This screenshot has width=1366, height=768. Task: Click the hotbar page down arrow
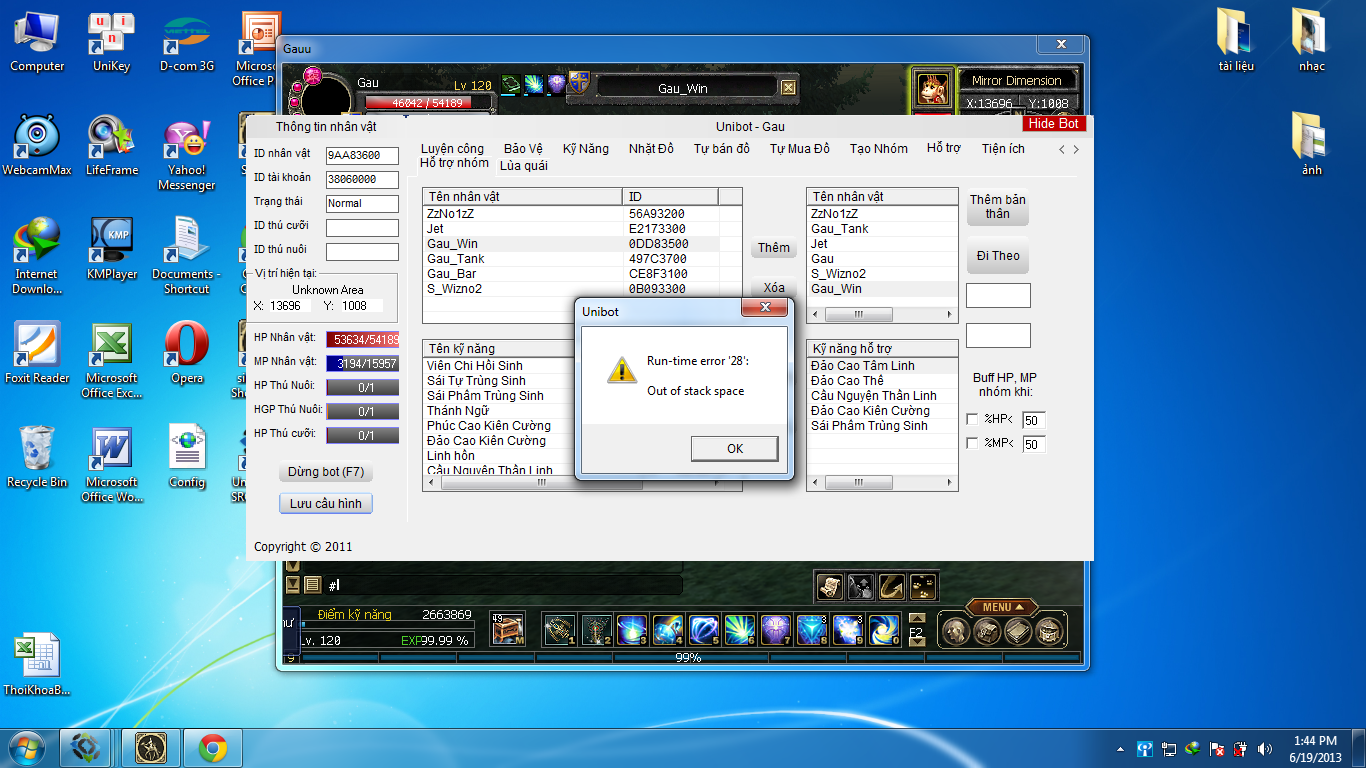point(917,642)
